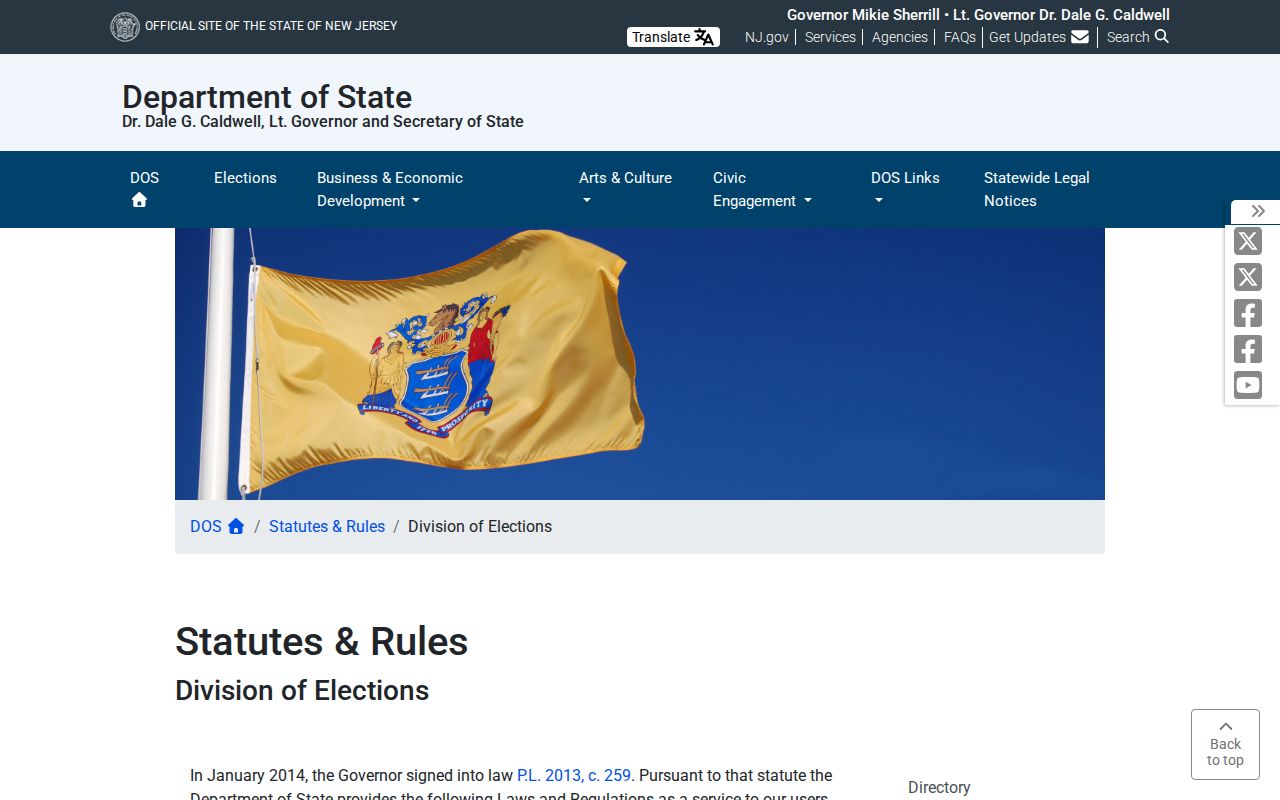
Task: Expand the Arts & Culture dropdown
Action: tap(625, 189)
